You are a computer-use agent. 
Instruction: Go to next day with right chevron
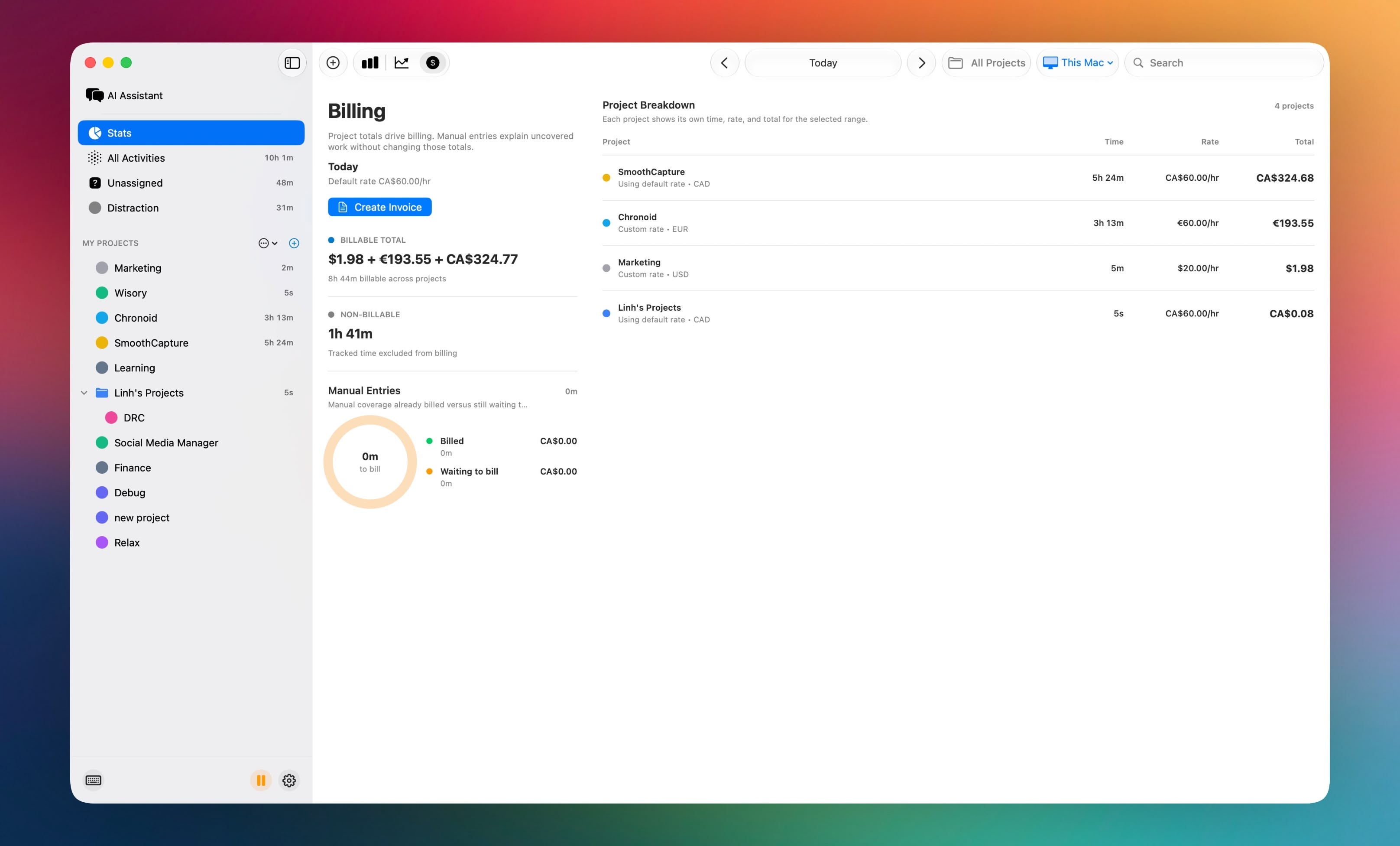922,62
